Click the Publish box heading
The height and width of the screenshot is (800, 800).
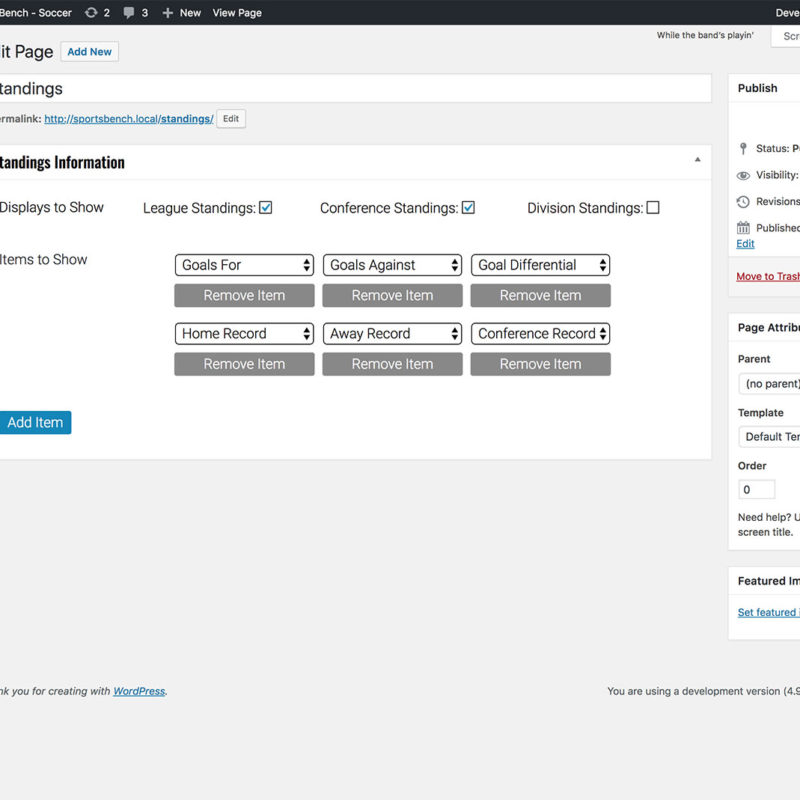(758, 88)
